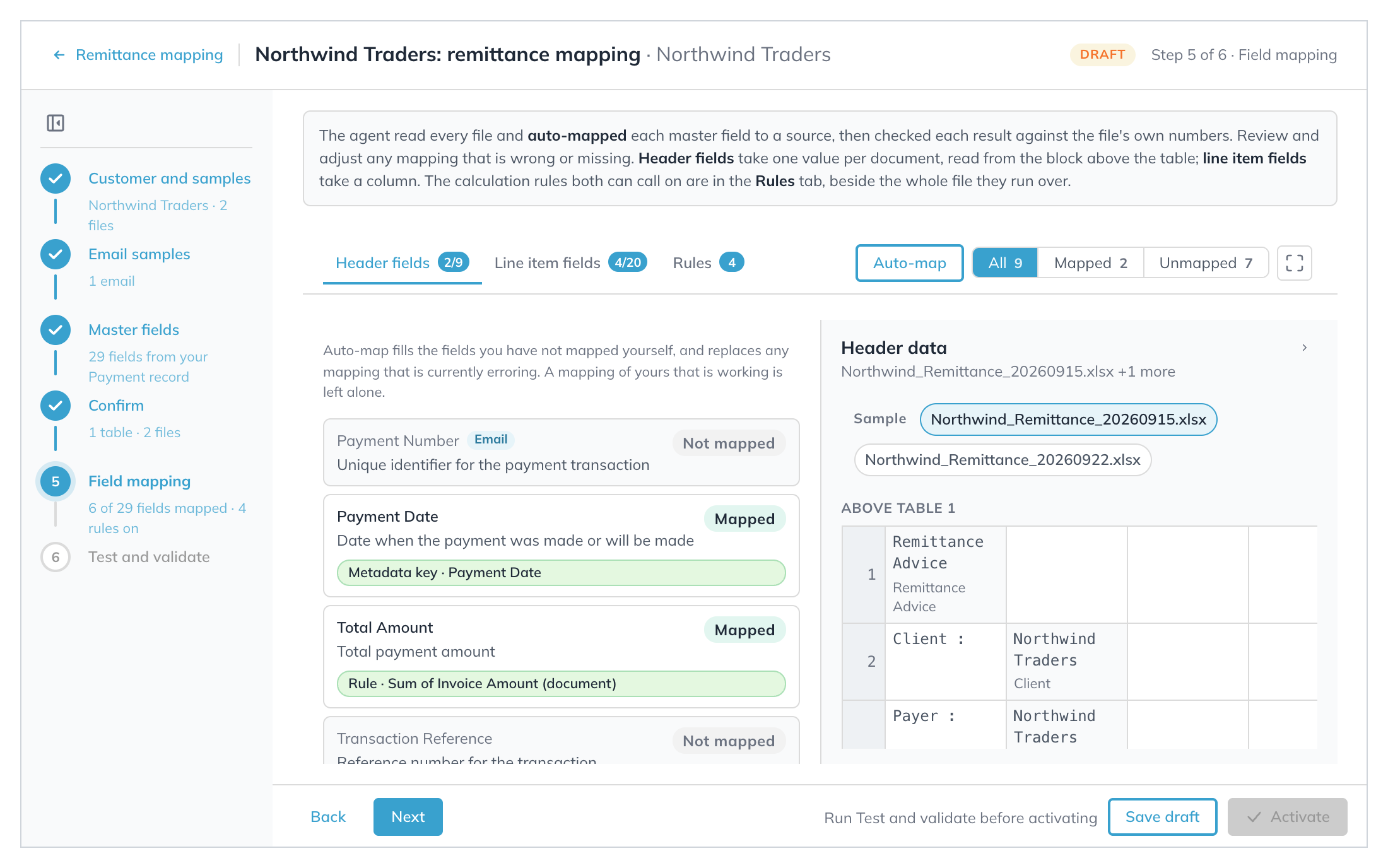Click Email samples step check icon

coord(56,254)
